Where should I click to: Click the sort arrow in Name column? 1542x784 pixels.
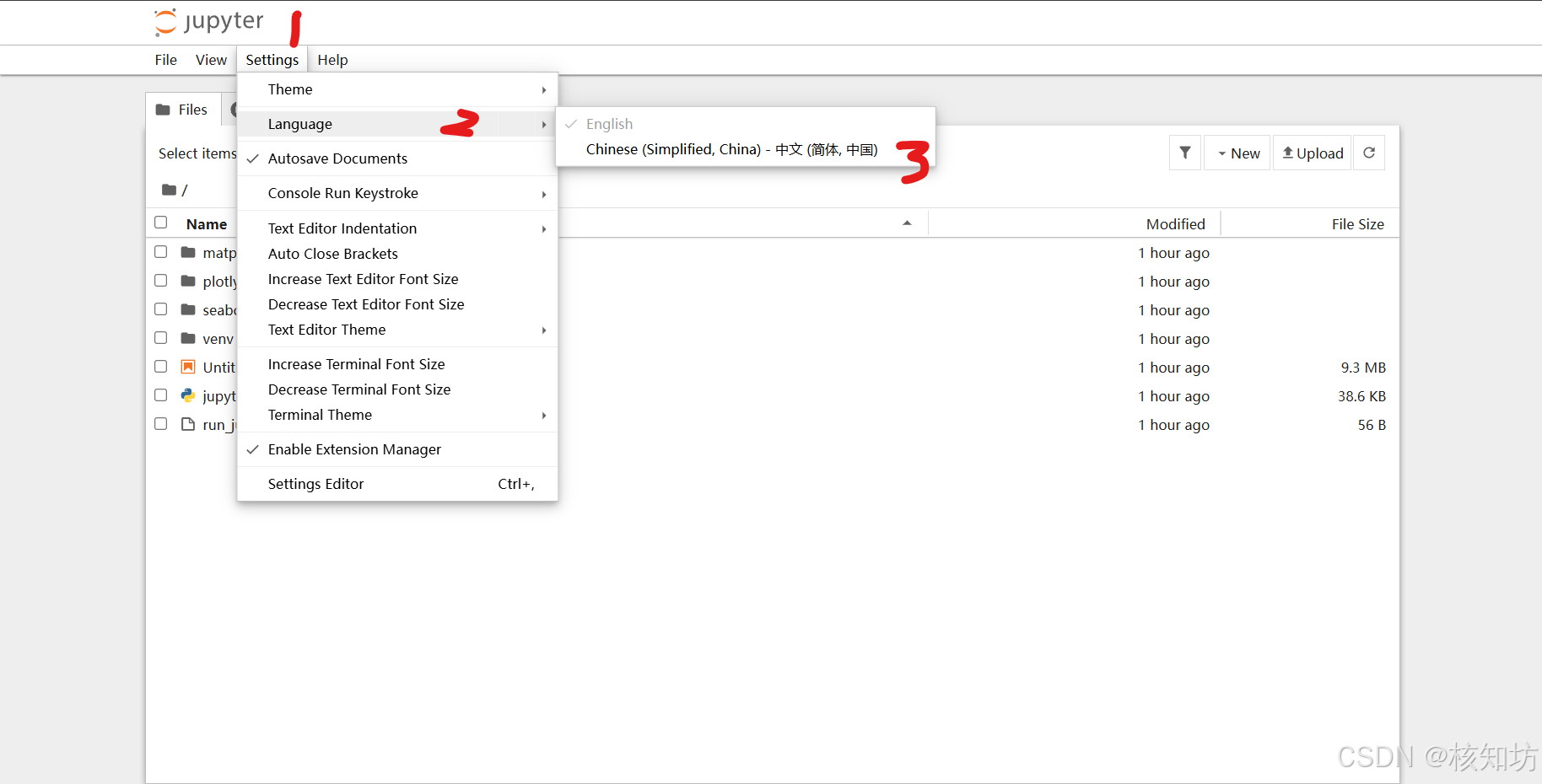click(x=907, y=223)
